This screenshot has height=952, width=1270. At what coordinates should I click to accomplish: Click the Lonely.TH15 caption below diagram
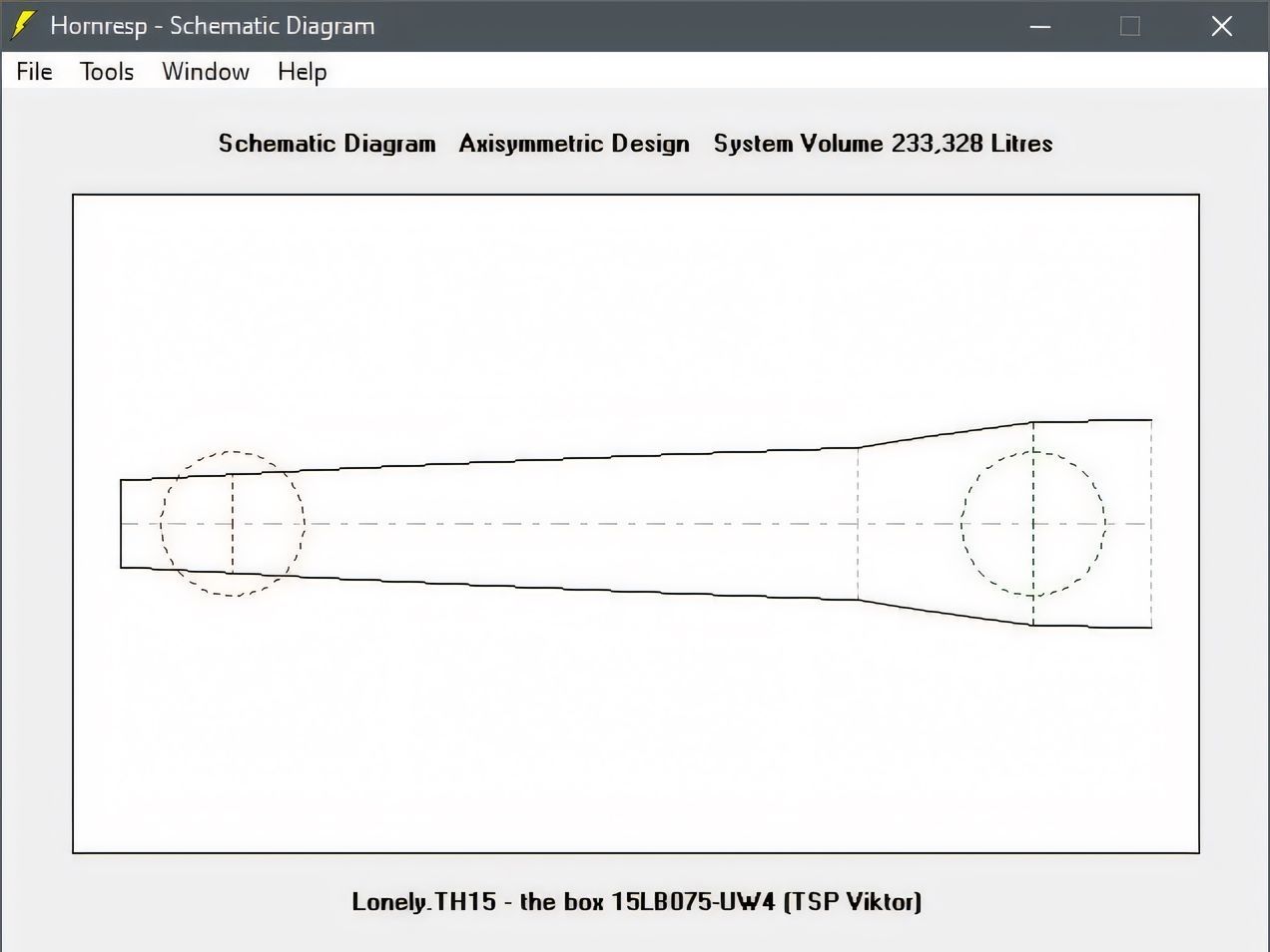pos(636,902)
